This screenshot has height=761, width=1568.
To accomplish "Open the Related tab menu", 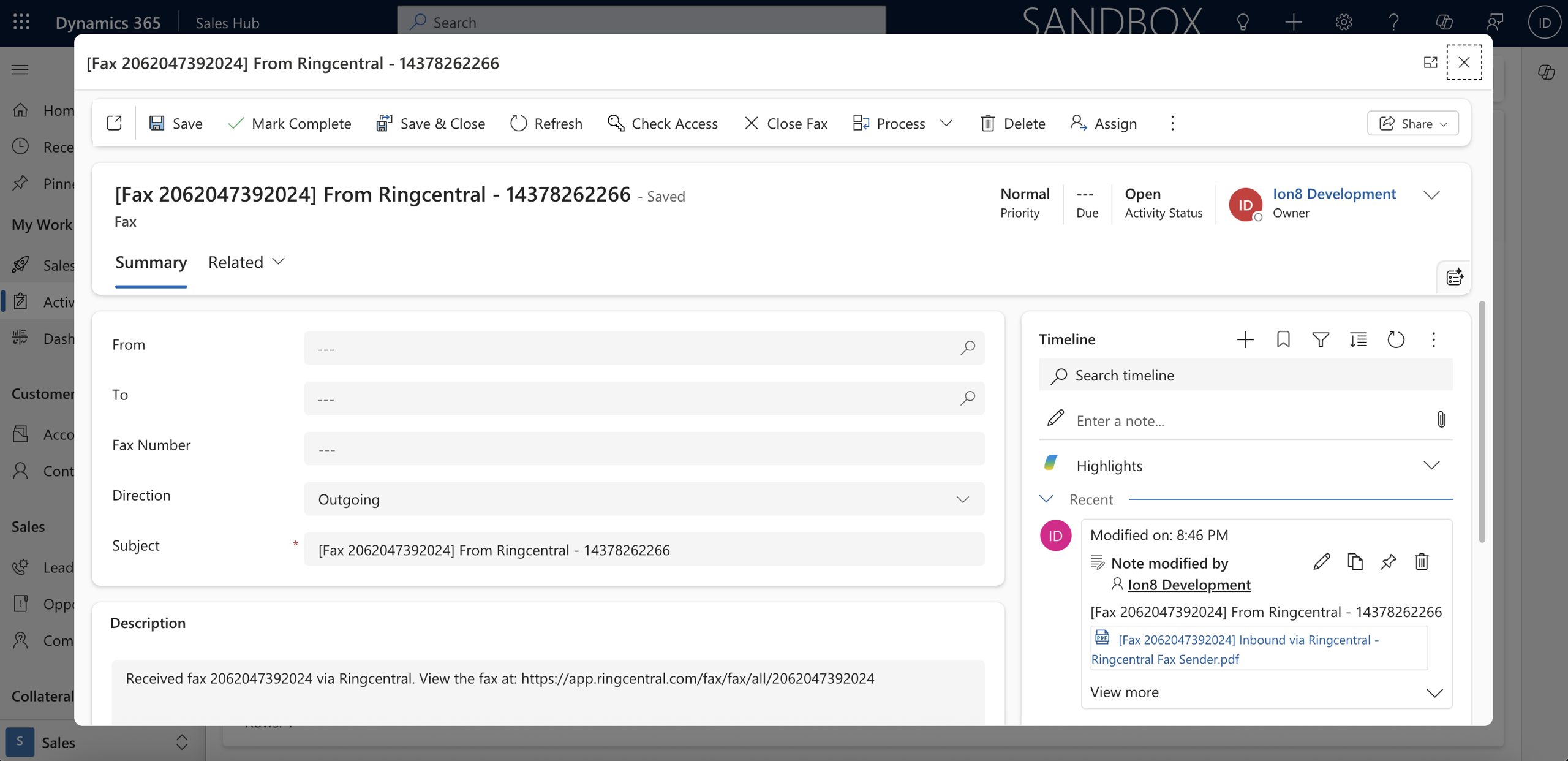I will [x=246, y=262].
